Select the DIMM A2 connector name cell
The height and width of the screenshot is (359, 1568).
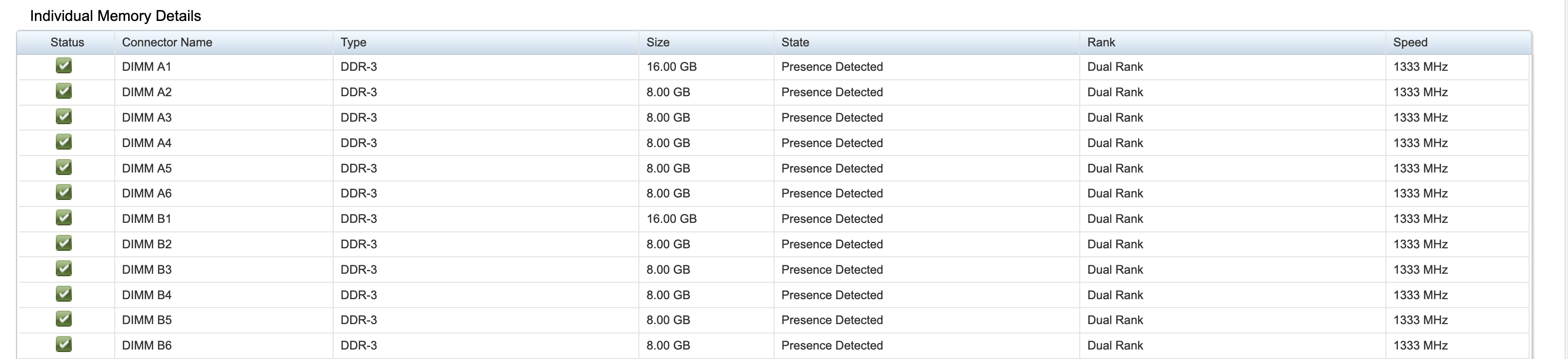click(x=147, y=92)
